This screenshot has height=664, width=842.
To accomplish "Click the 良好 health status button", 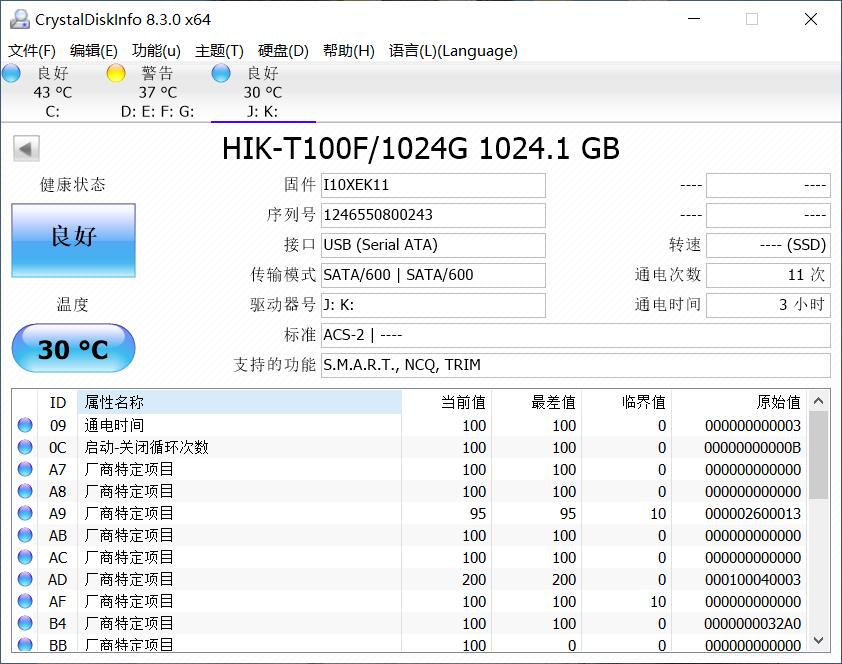I will (73, 240).
